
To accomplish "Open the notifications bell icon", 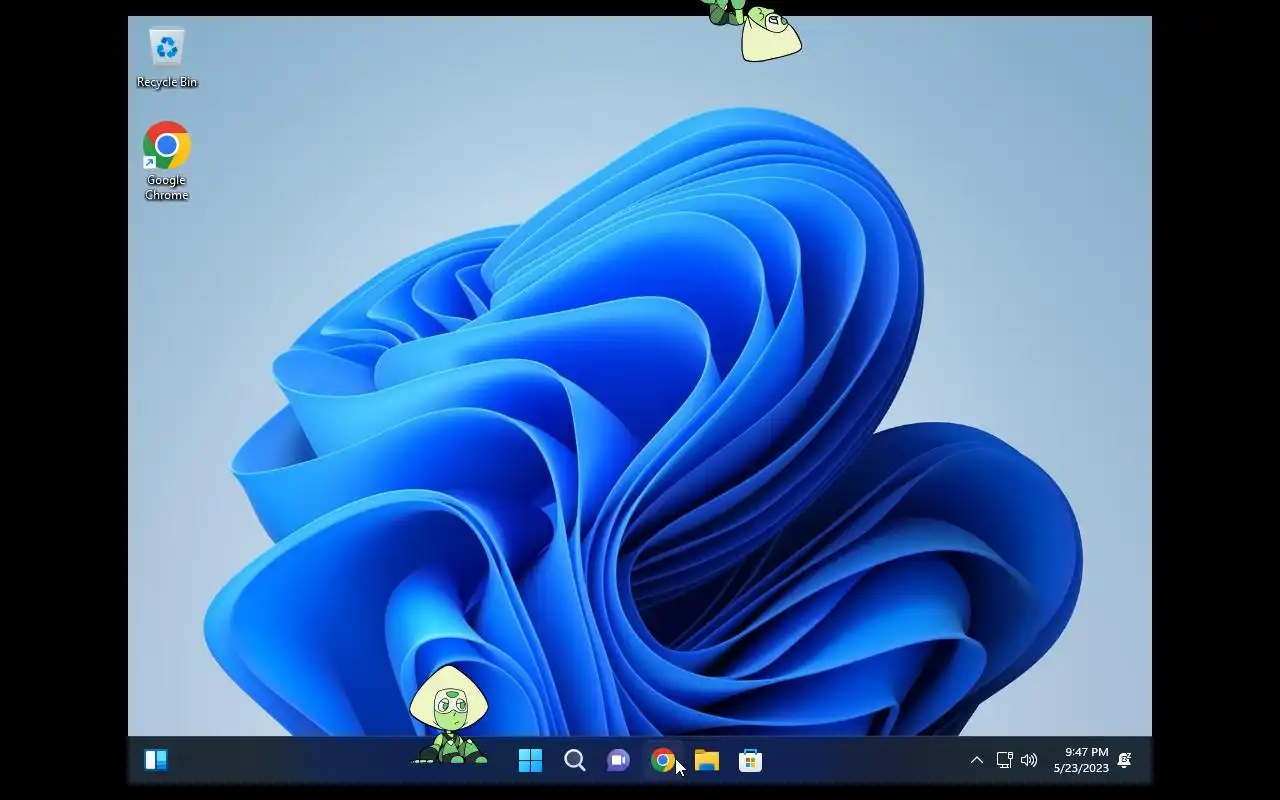I will [1124, 761].
